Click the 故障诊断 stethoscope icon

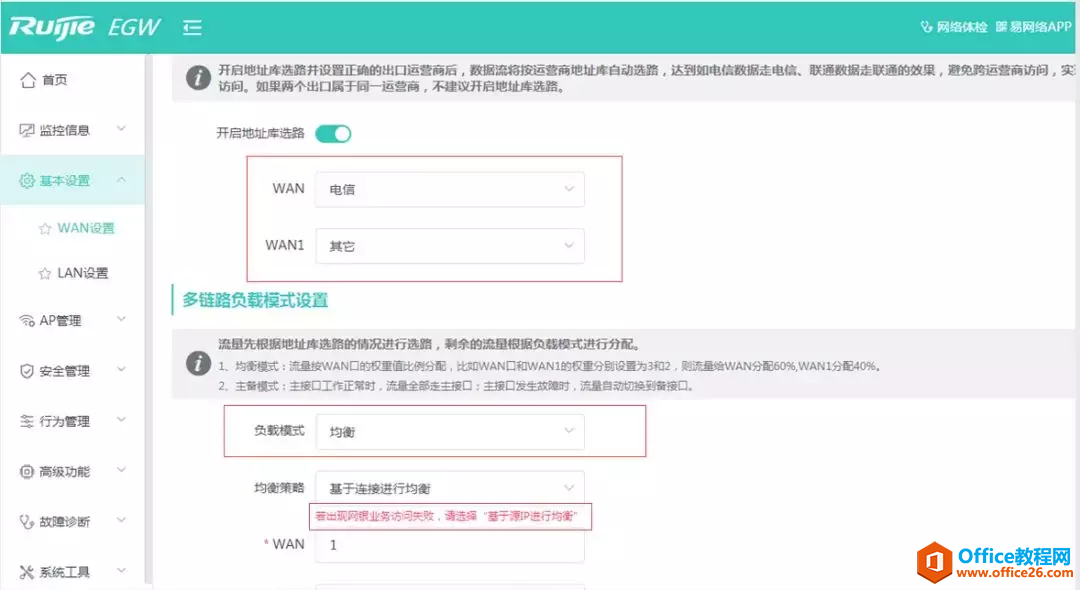27,522
